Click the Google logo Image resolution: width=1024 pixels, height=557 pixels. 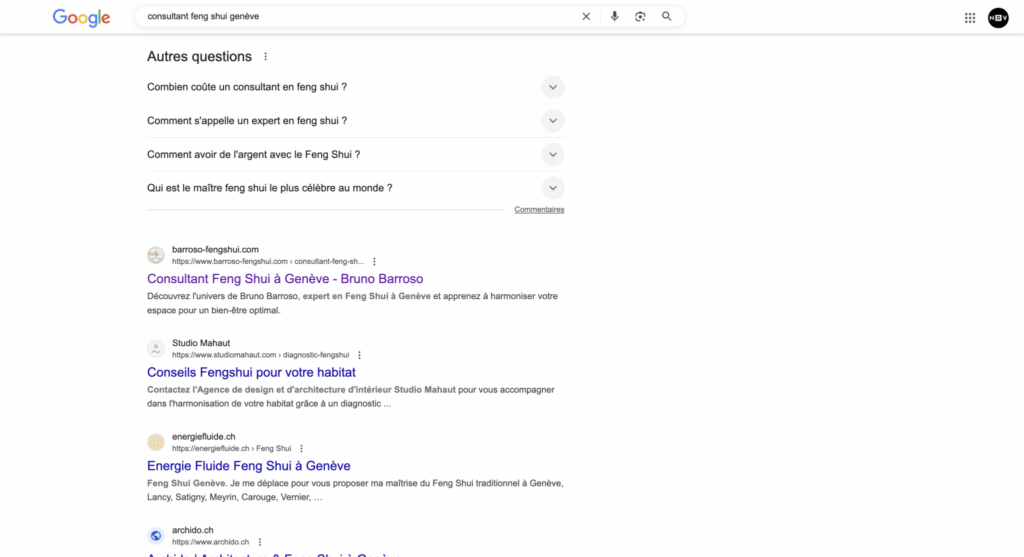pyautogui.click(x=81, y=18)
